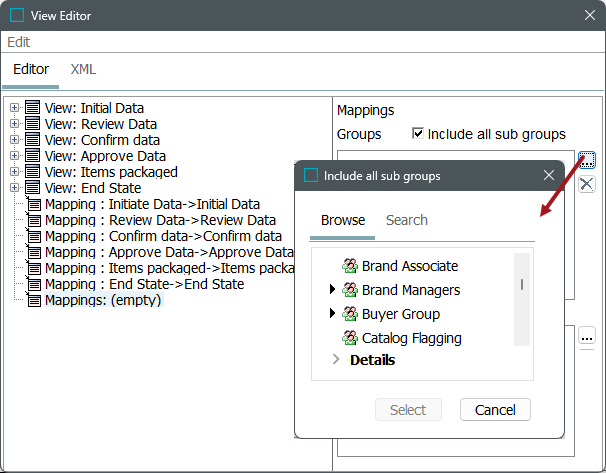Expand the Buyer Group tree node
The width and height of the screenshot is (606, 473).
pyautogui.click(x=333, y=314)
